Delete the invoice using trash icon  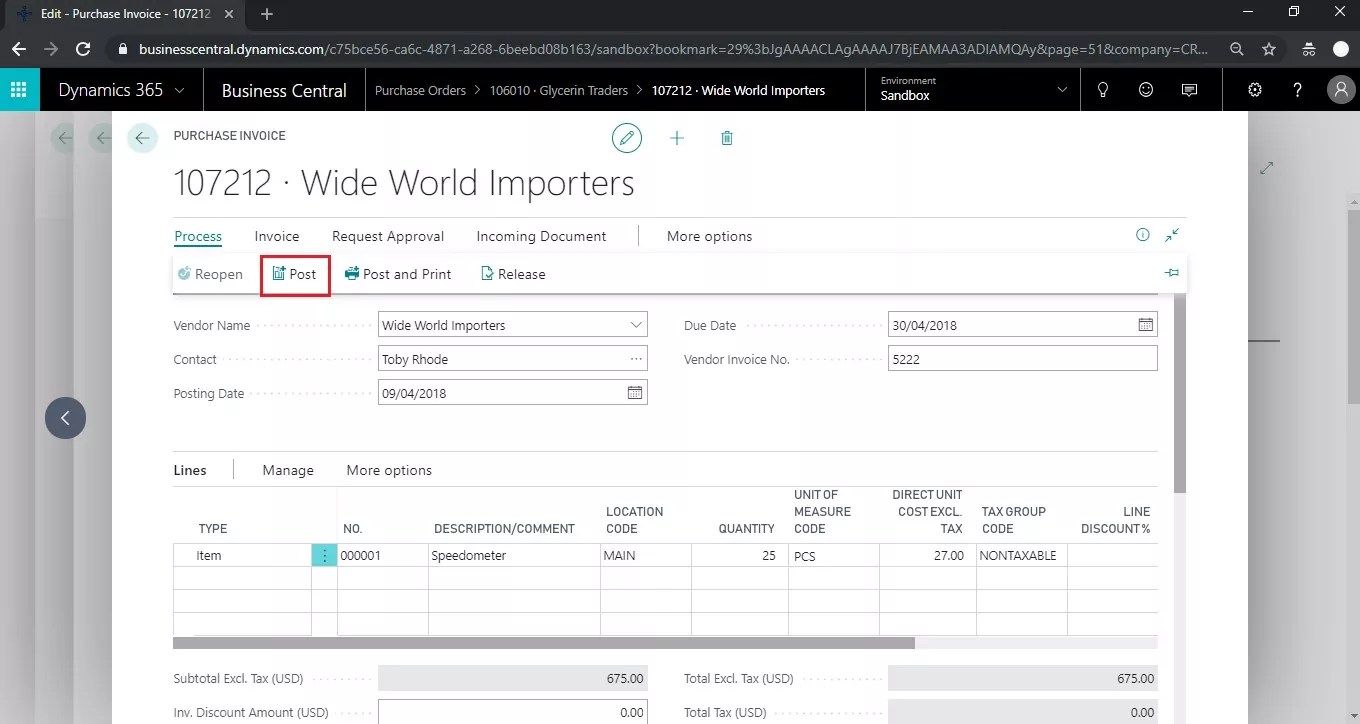tap(727, 138)
